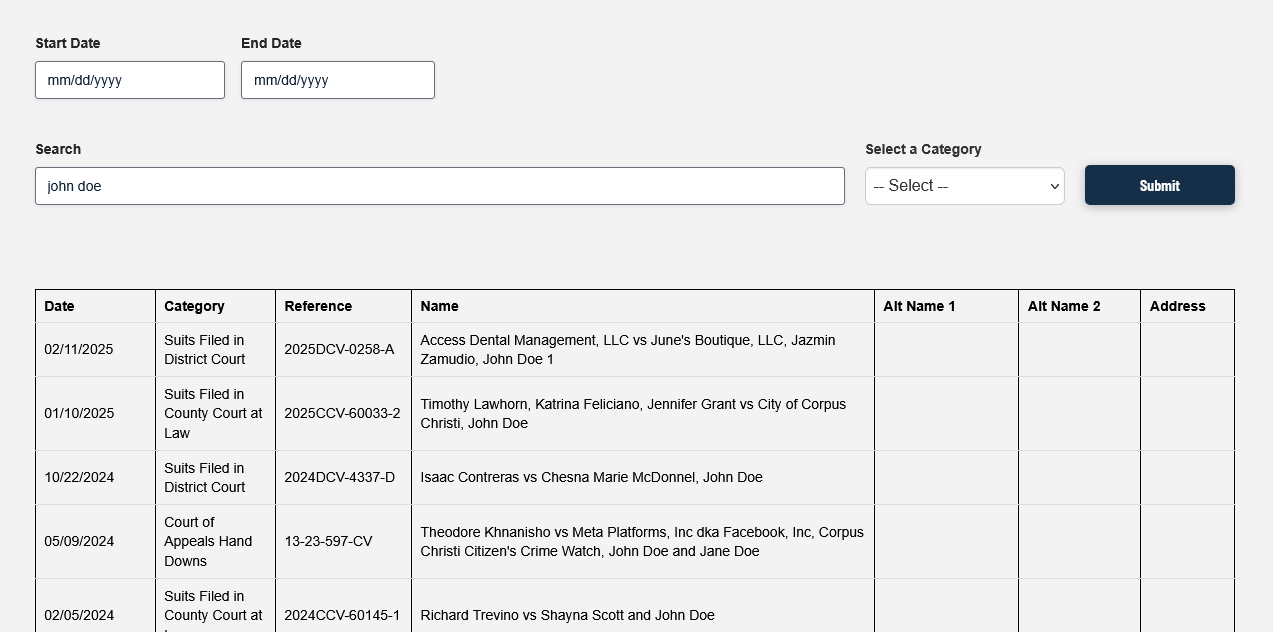Image resolution: width=1273 pixels, height=632 pixels.
Task: Click the Category column header
Action: pyautogui.click(x=216, y=306)
